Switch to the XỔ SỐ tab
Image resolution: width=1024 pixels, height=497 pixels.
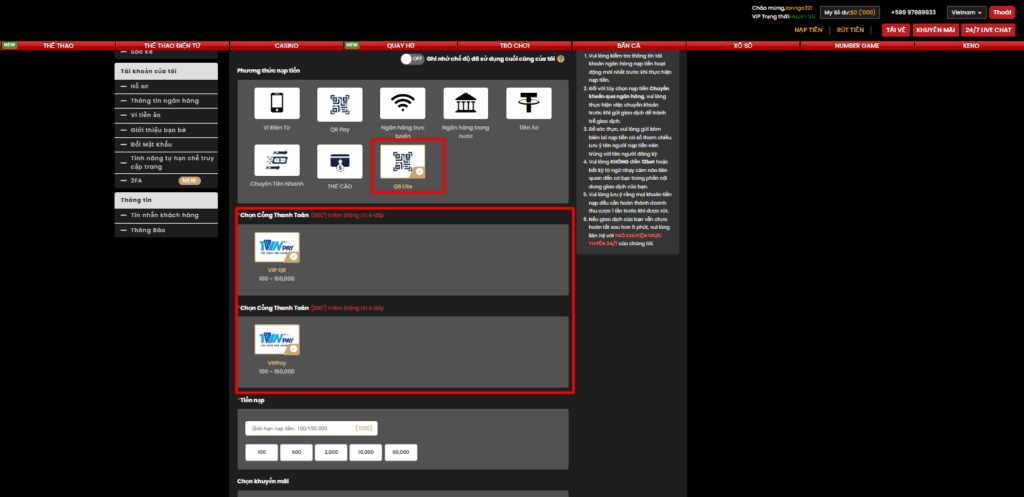[743, 46]
